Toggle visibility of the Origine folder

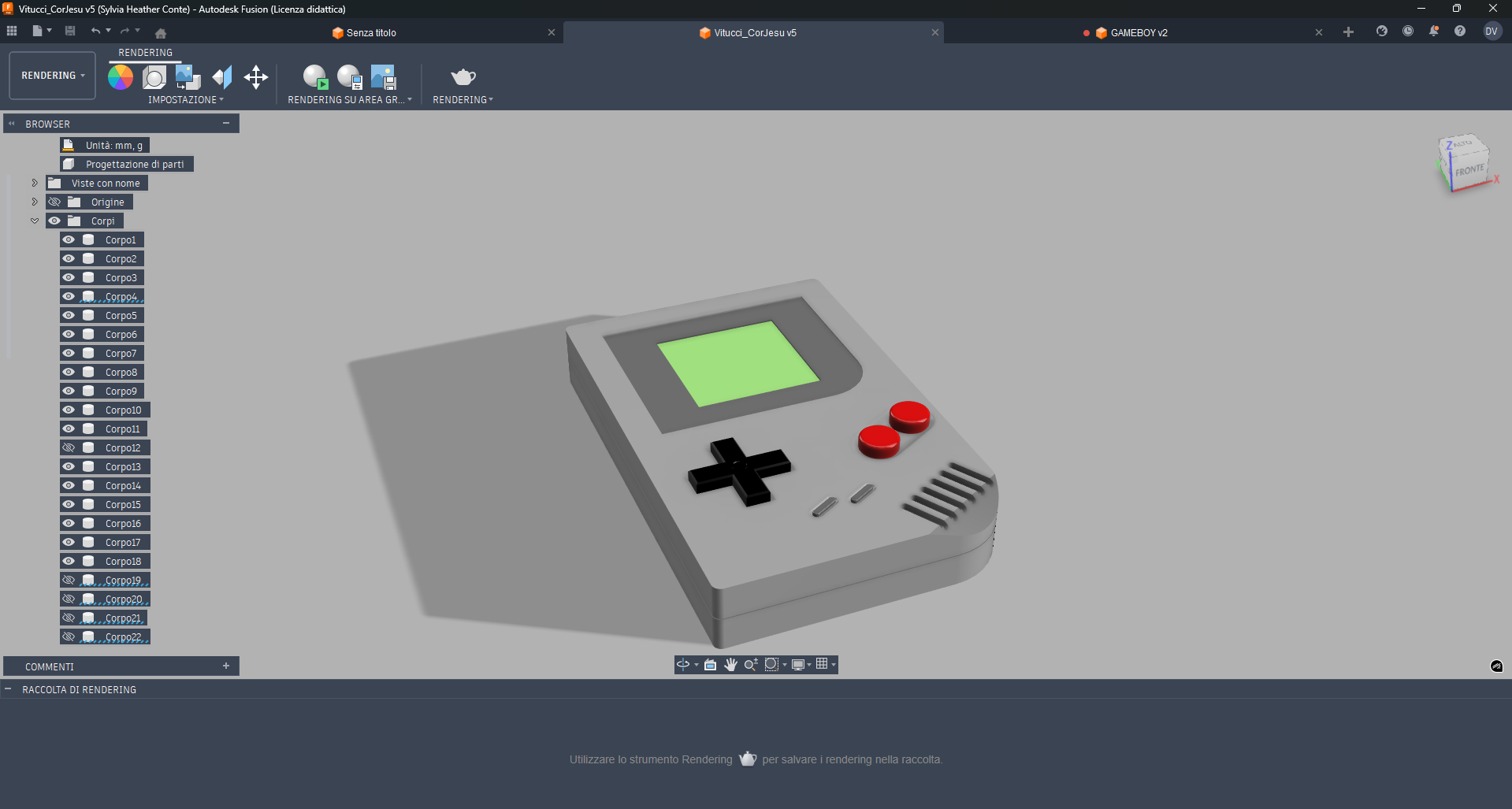(x=54, y=202)
